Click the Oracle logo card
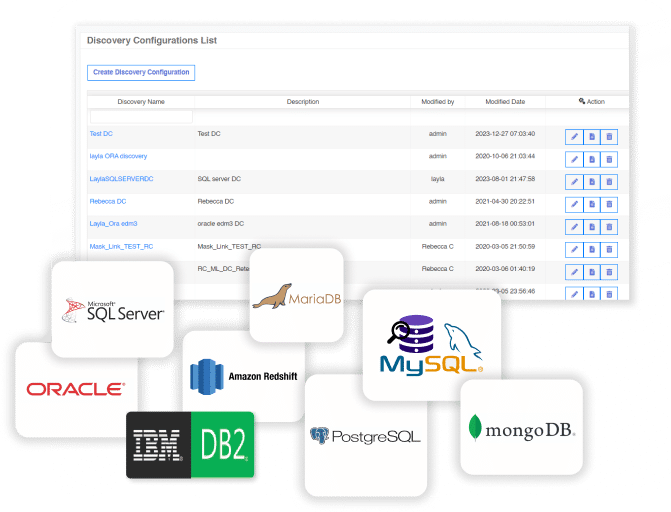The height and width of the screenshot is (512, 671). (x=76, y=390)
